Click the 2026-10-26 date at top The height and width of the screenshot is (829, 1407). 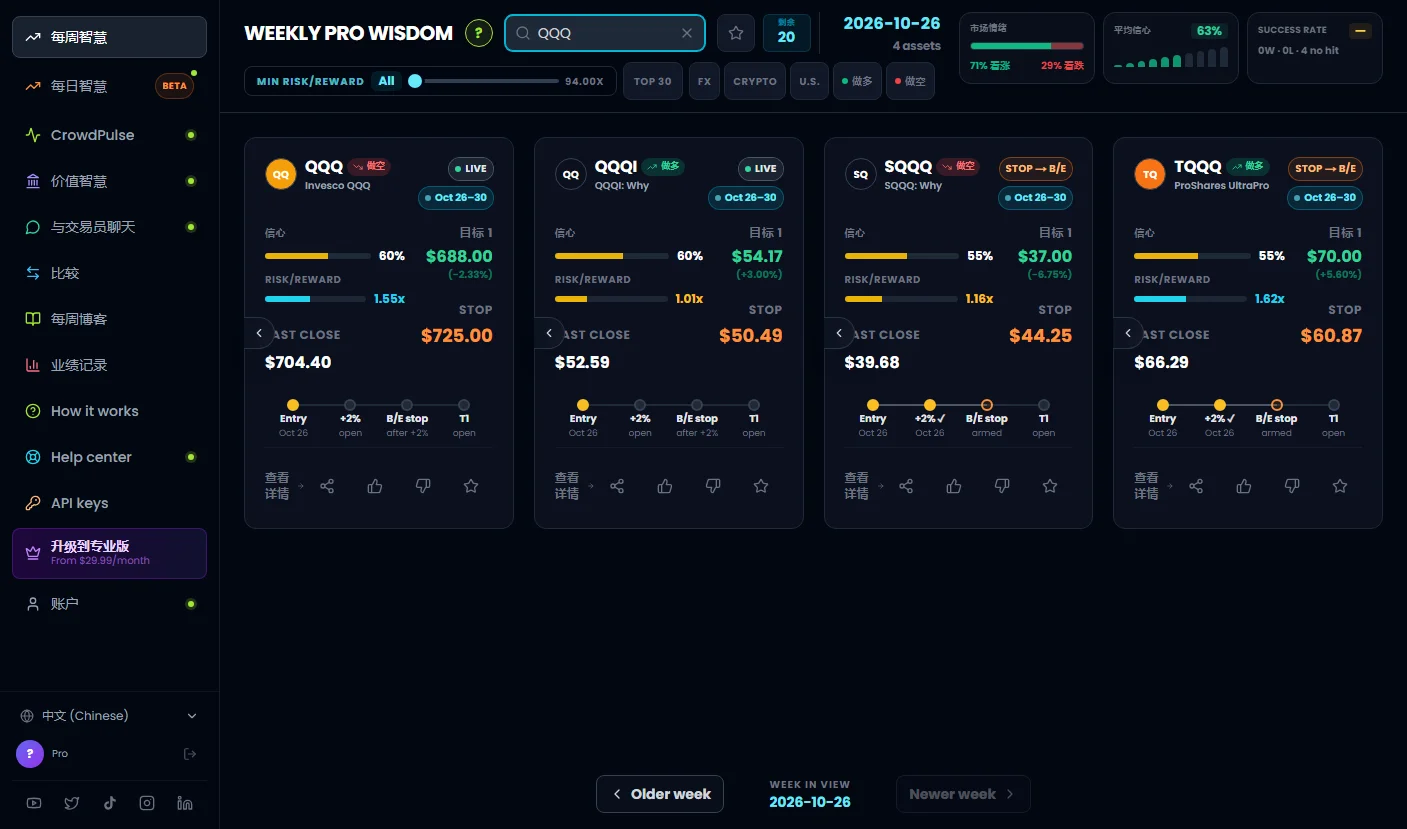[x=892, y=23]
